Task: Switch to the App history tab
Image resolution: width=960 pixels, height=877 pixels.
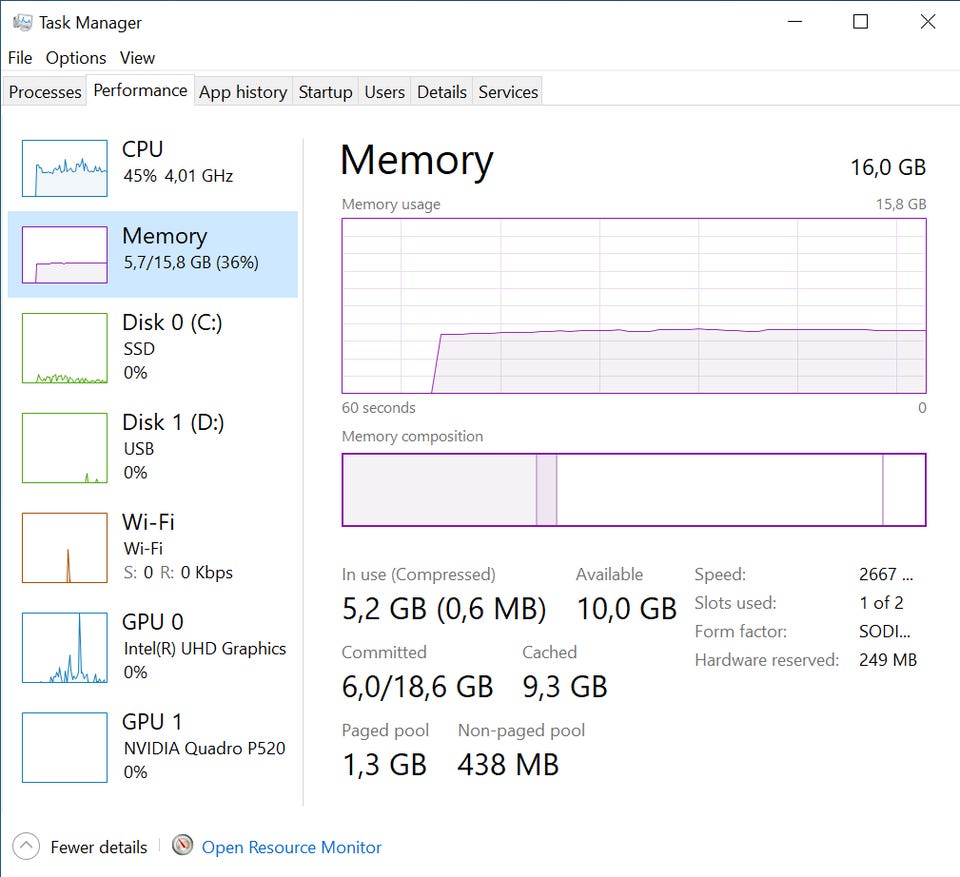Action: (x=243, y=92)
